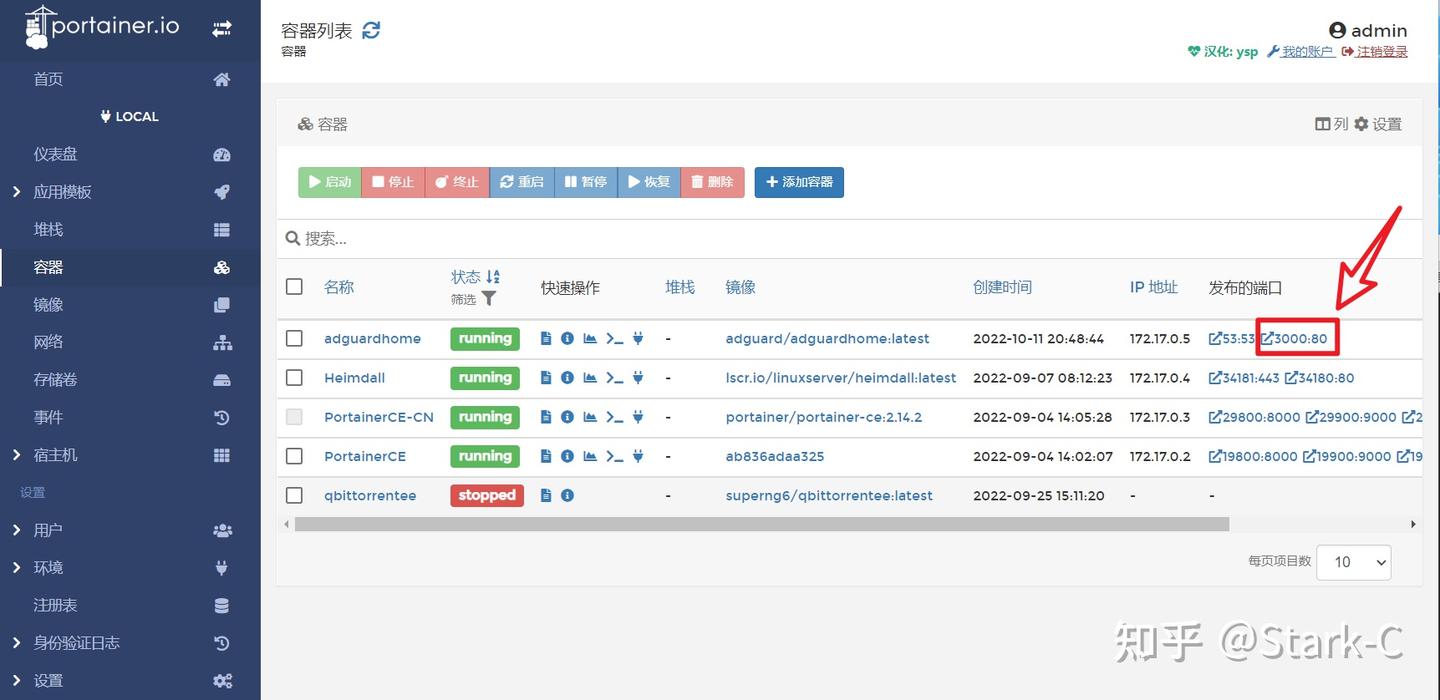This screenshot has height=700, width=1440.
Task: Open the 筛选 status filter funnel
Action: 488,297
